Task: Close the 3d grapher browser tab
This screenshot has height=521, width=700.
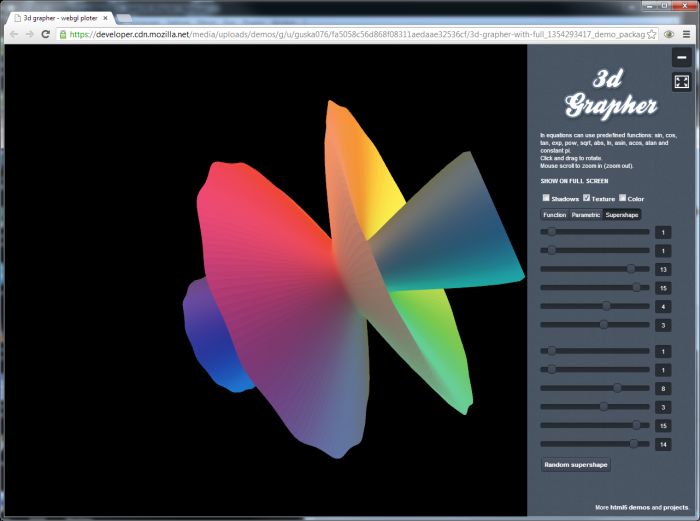Action: (105, 18)
